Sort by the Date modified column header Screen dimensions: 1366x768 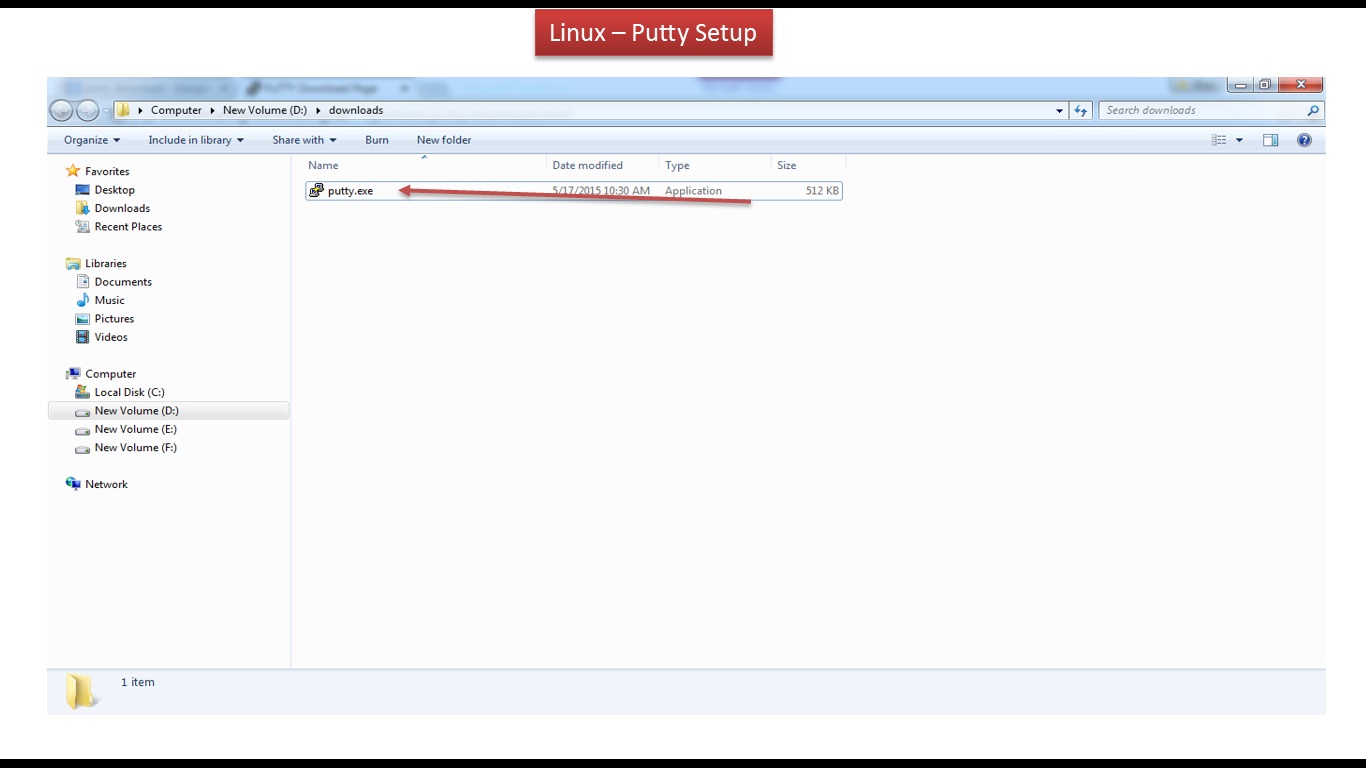click(603, 165)
